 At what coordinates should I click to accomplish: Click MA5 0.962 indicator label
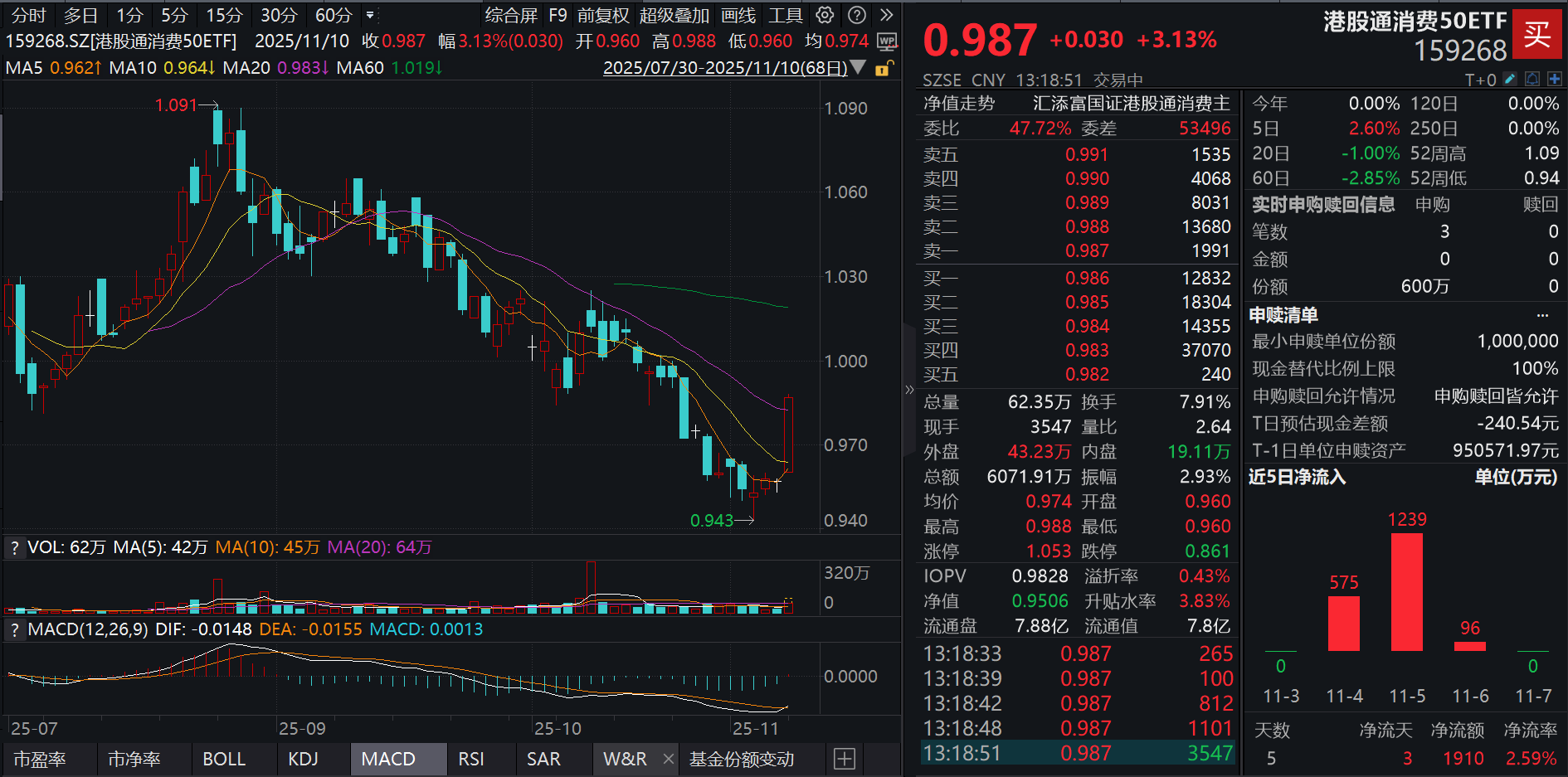[53, 68]
